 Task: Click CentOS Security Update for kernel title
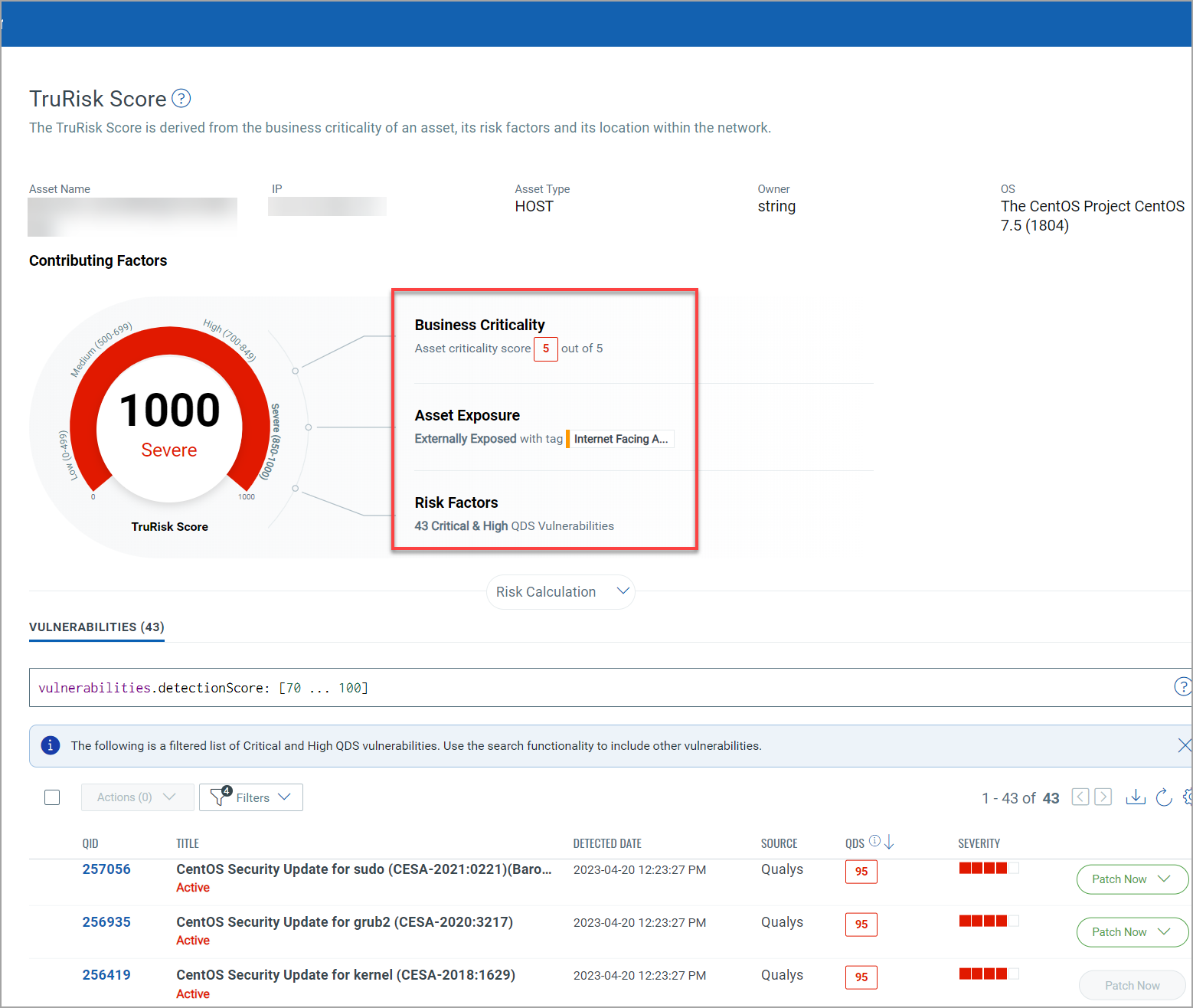(x=345, y=975)
